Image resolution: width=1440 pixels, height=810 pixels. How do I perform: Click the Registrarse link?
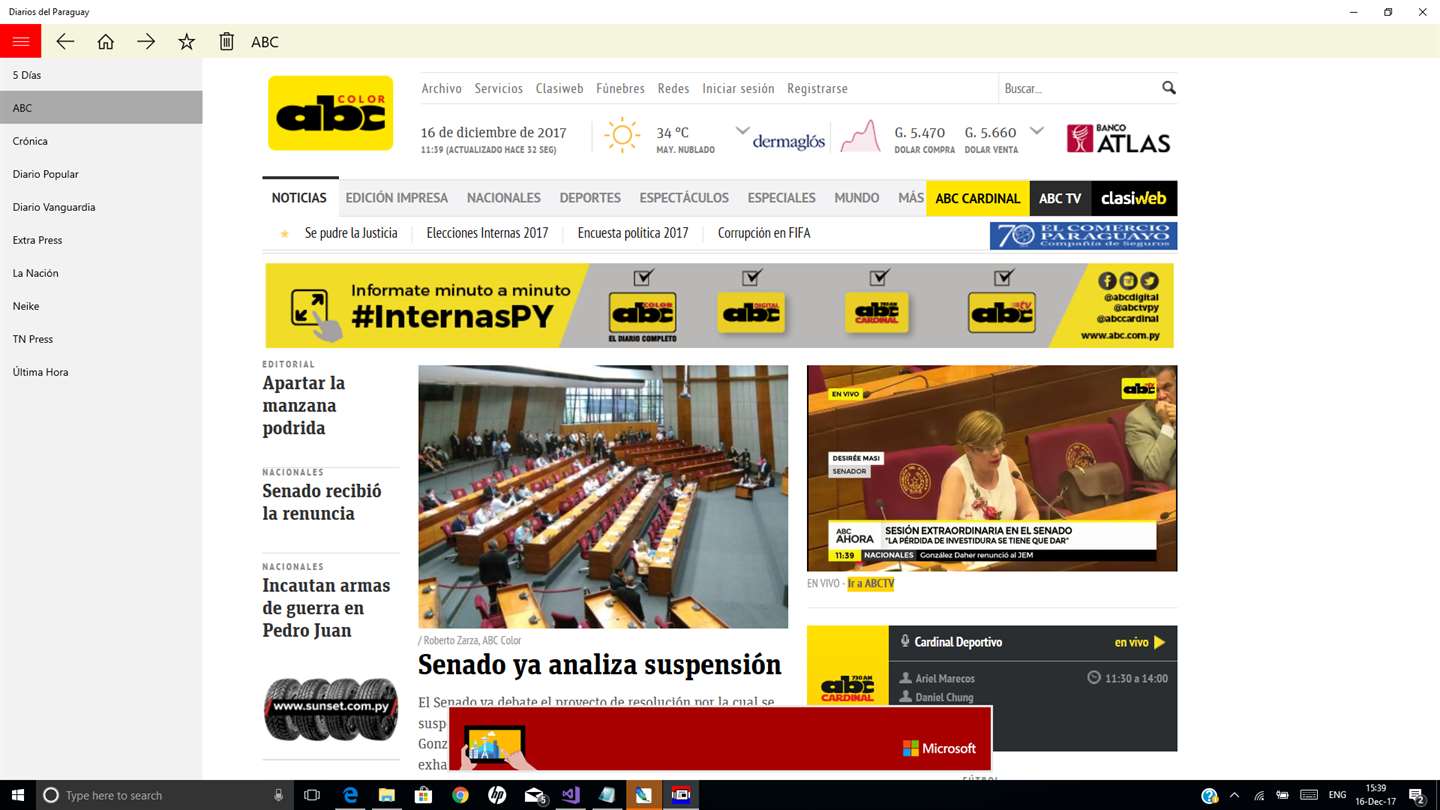click(x=817, y=88)
